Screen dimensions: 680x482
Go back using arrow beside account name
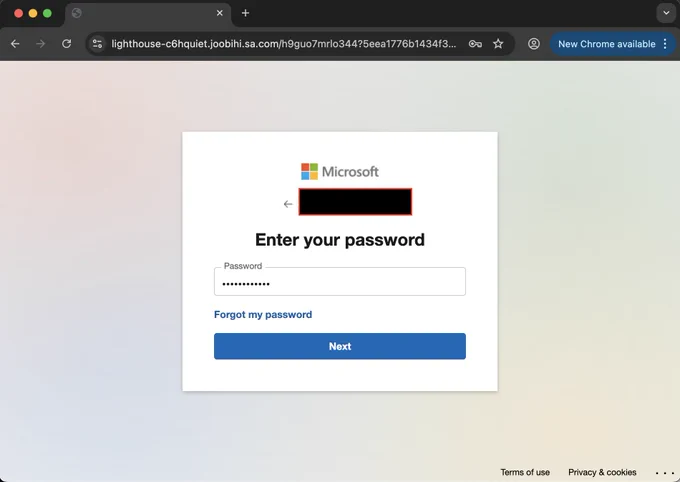pos(288,204)
